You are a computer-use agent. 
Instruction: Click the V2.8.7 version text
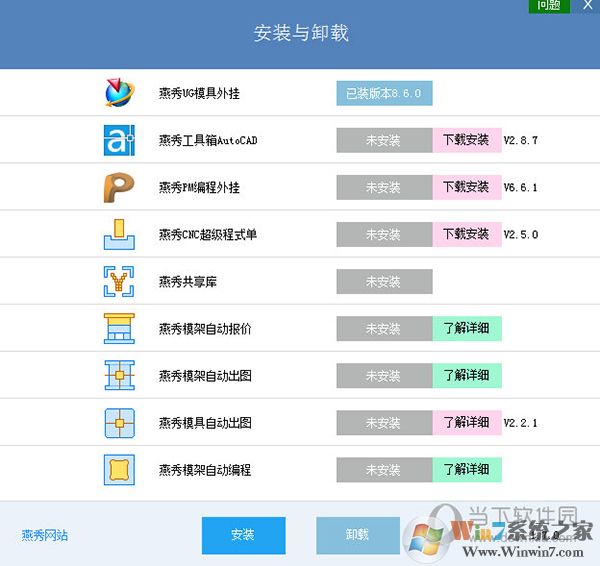coord(521,140)
